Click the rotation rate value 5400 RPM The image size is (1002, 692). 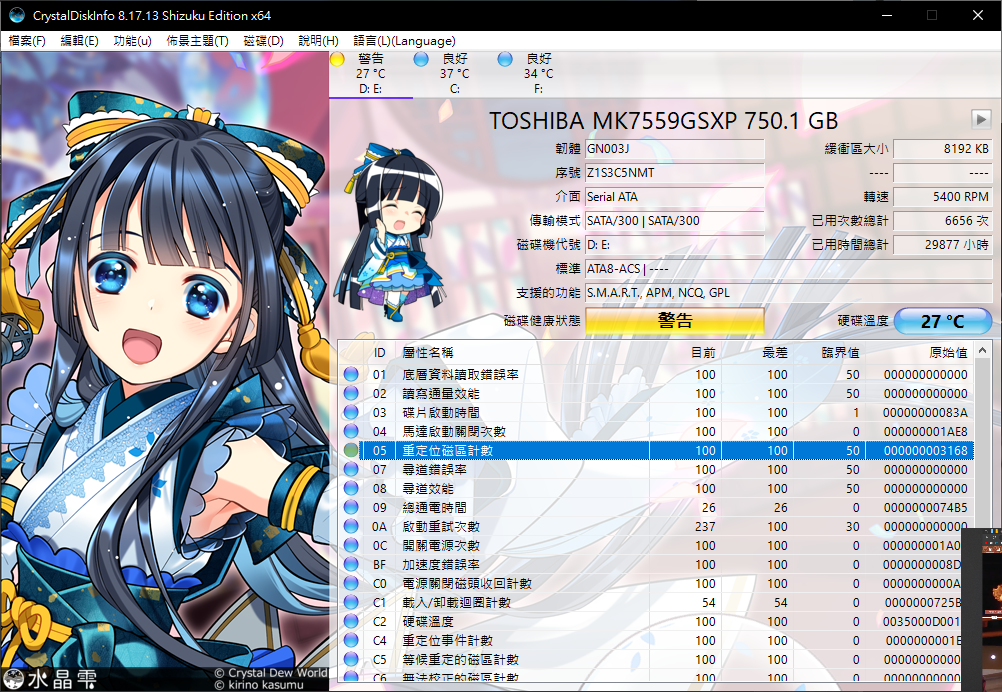[943, 197]
